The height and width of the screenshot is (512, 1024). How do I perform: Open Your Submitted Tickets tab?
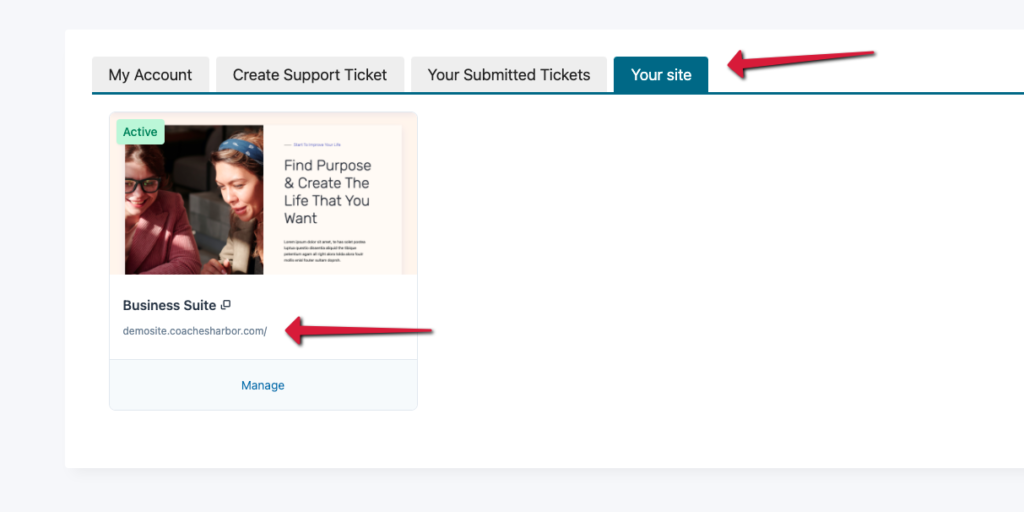[509, 75]
